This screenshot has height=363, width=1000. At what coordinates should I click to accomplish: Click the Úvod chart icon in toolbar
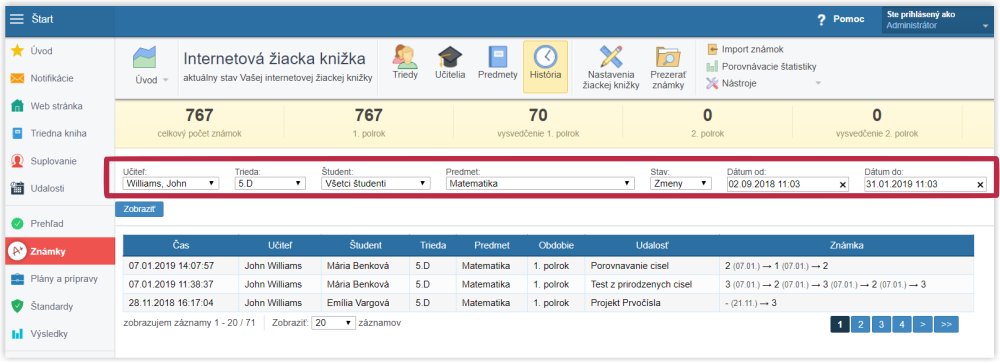145,57
